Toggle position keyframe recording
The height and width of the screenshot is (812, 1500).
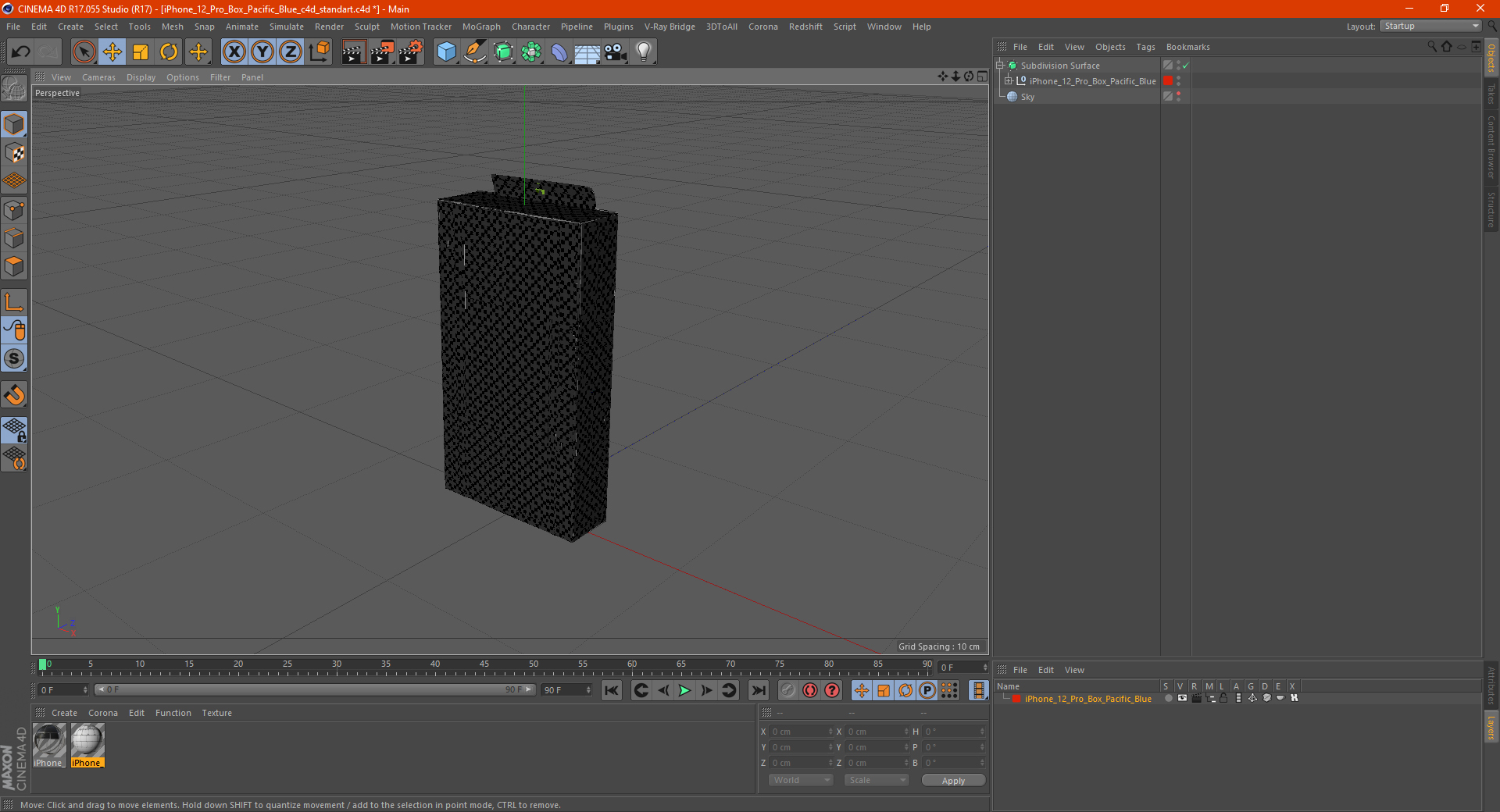click(x=861, y=690)
